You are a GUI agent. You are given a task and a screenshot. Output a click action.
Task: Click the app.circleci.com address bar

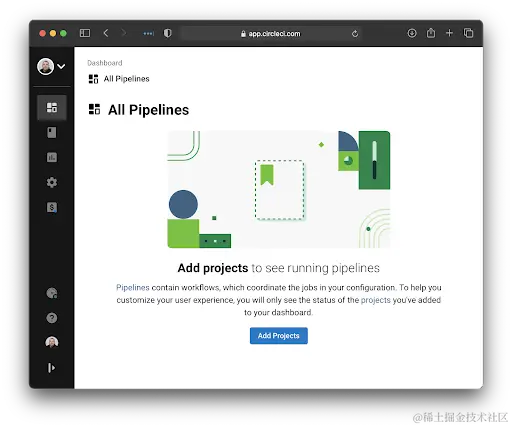(270, 34)
